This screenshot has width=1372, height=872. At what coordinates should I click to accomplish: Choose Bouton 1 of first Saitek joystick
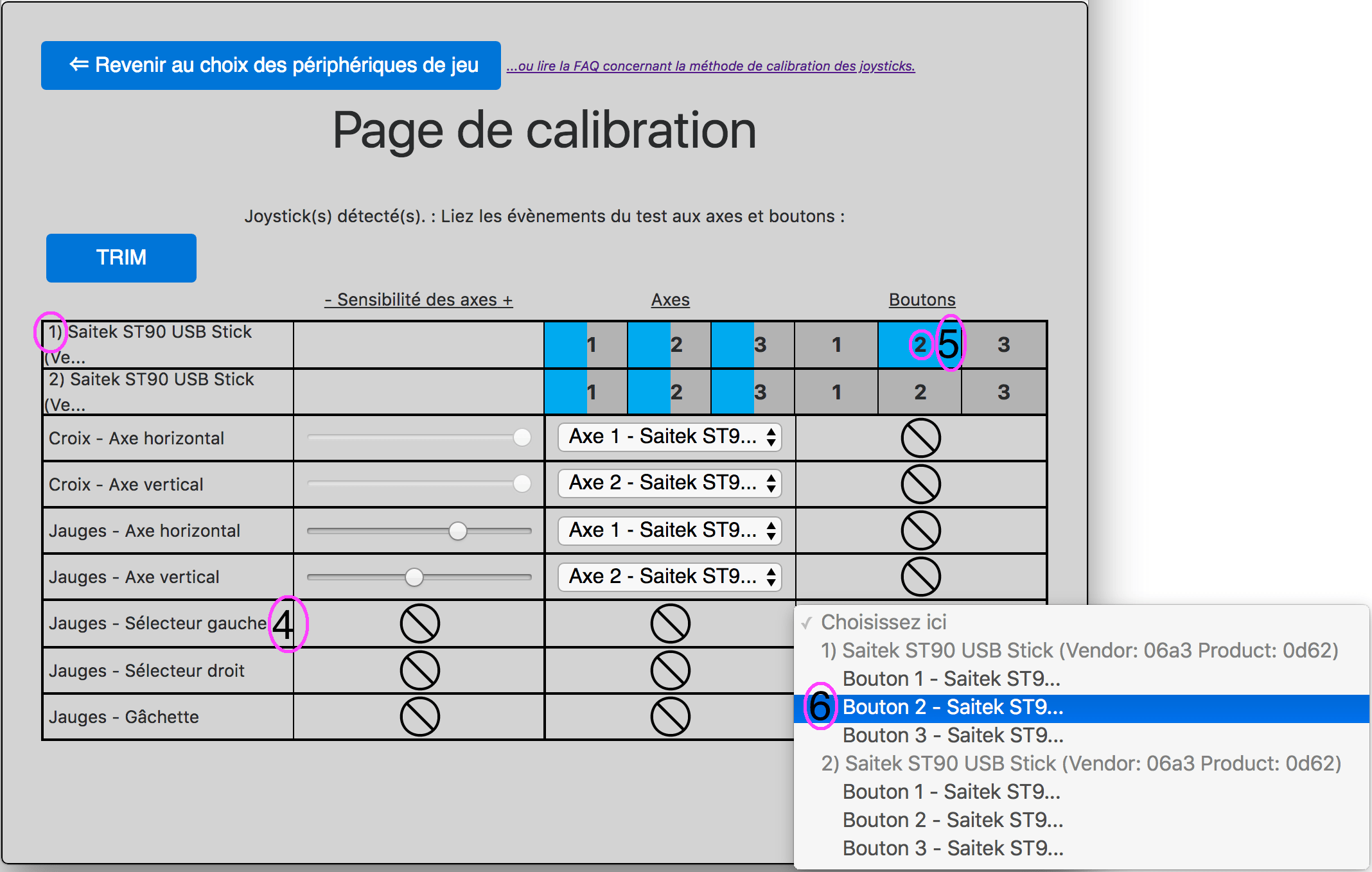1082,679
